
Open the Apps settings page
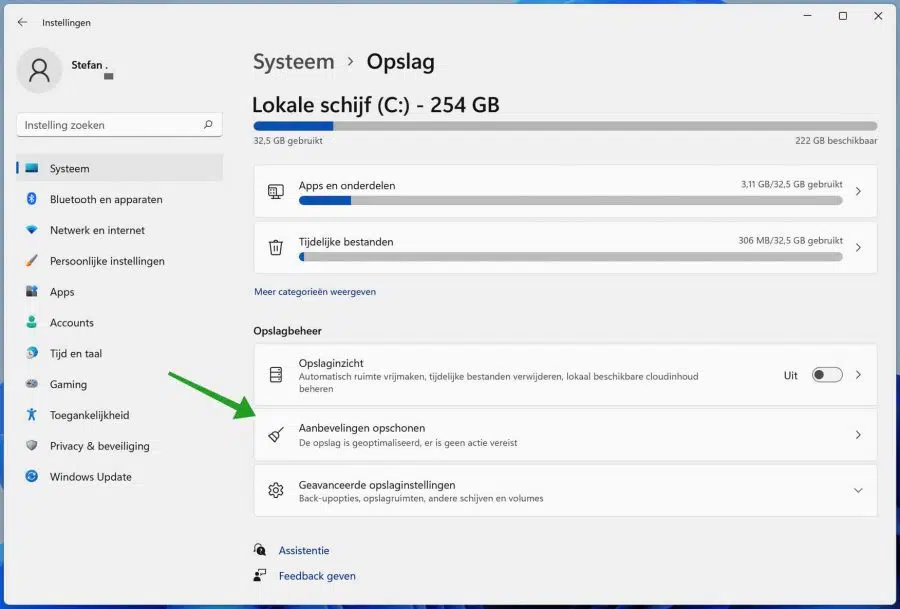[119, 292]
